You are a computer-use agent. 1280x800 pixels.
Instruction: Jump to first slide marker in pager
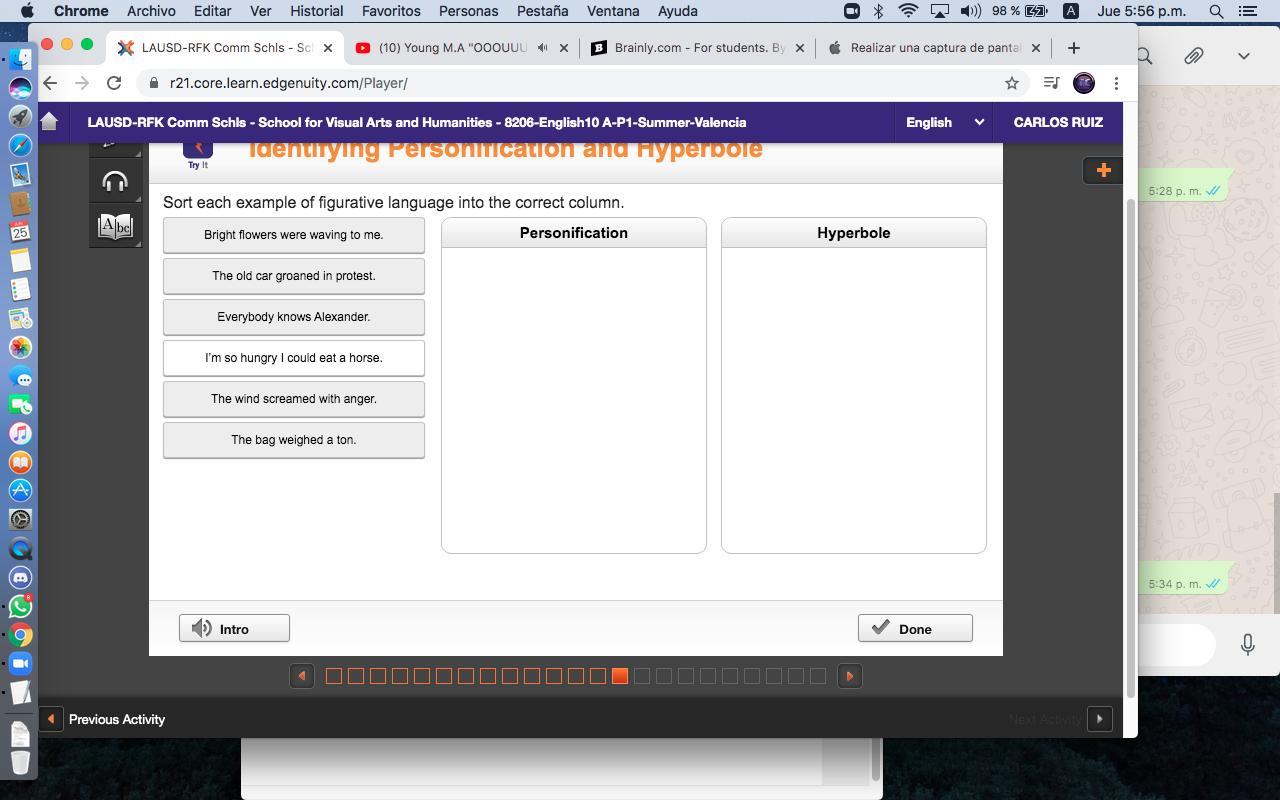coord(334,676)
